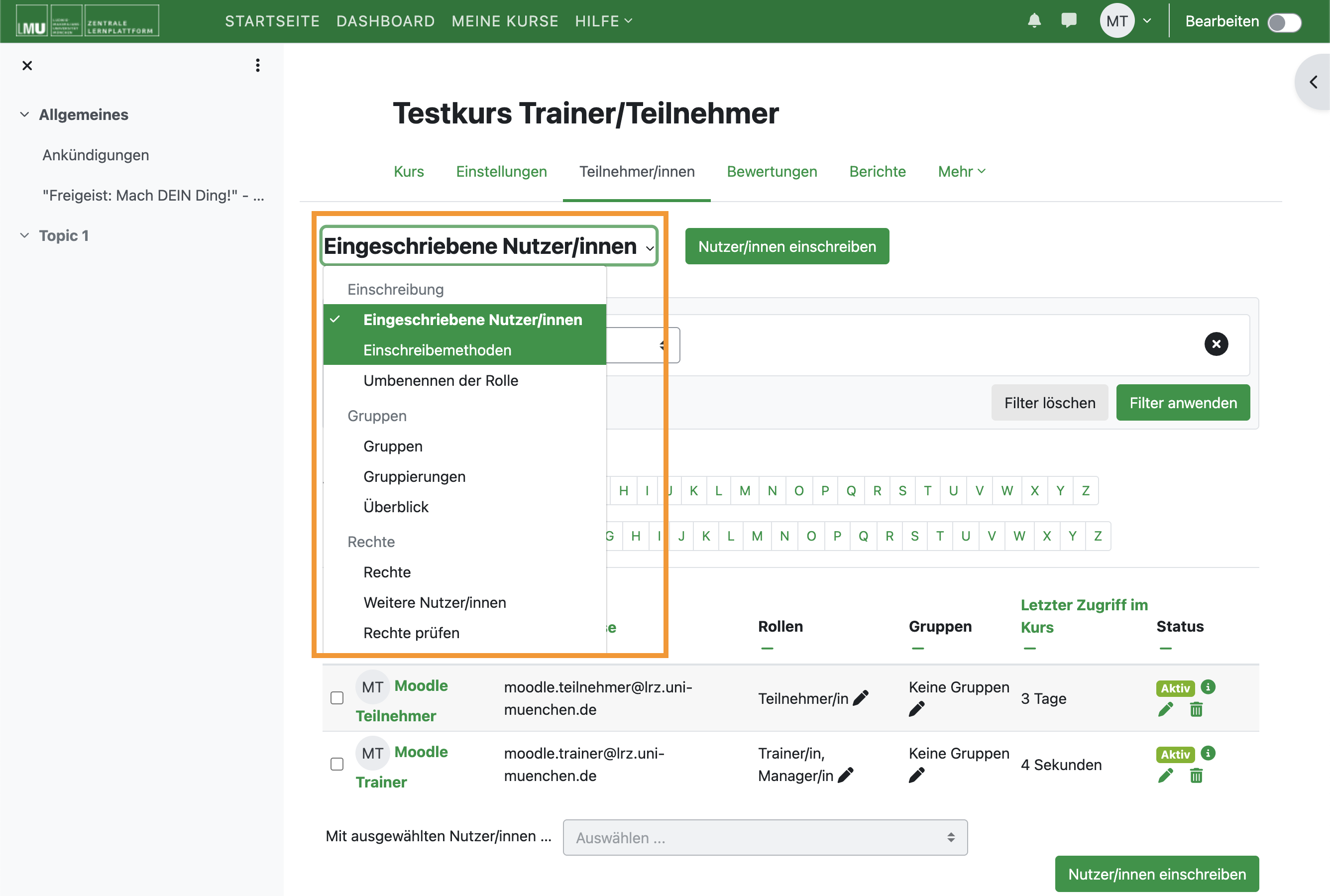Click the top Nutzer/innen einschreiben button

pyautogui.click(x=786, y=246)
